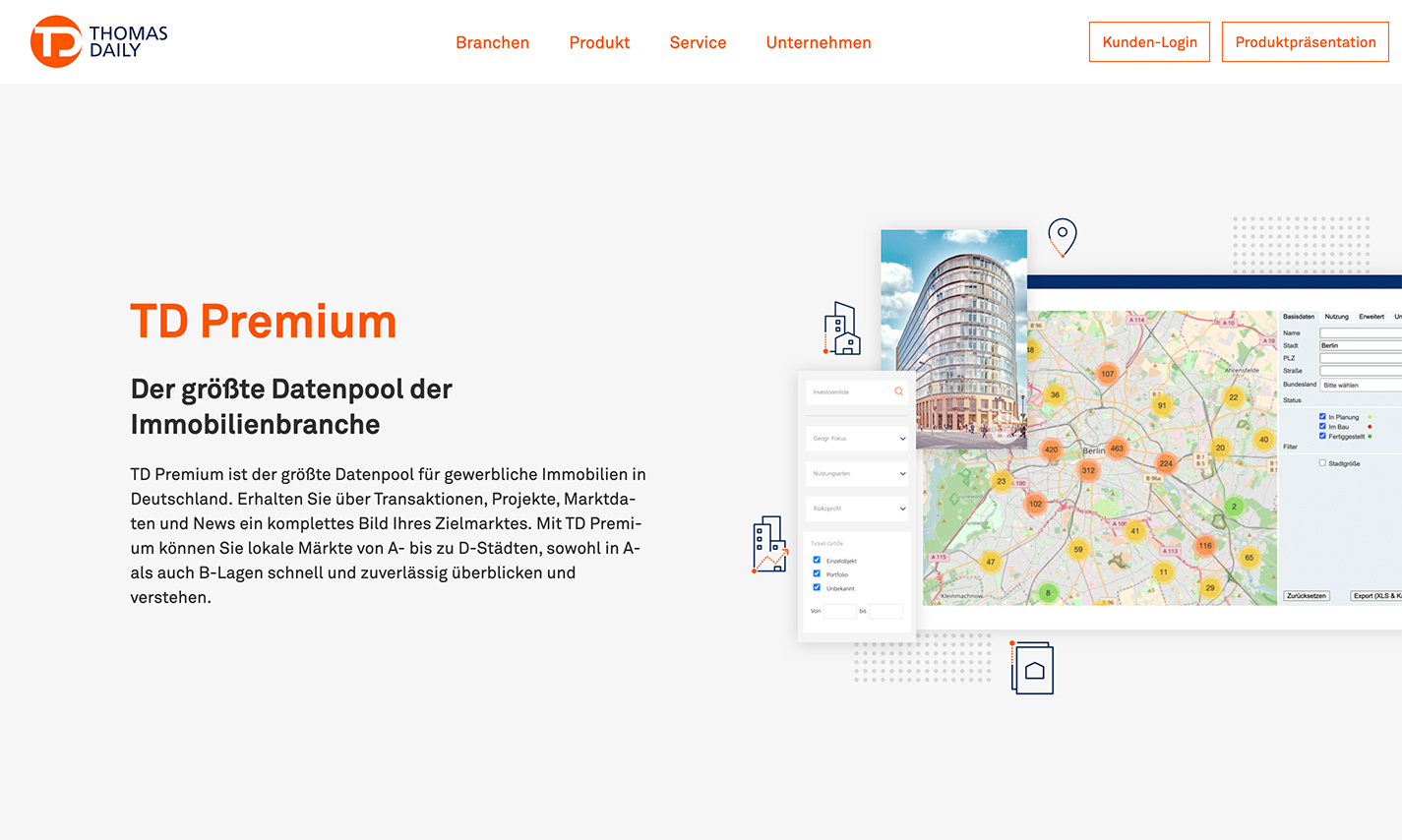Select map cluster marker 312
This screenshot has width=1402, height=840.
[x=1088, y=470]
